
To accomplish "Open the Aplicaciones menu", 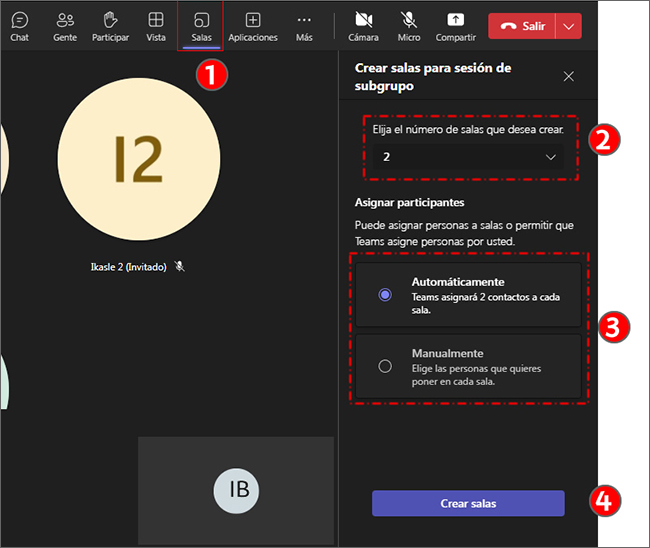I will coord(253,26).
